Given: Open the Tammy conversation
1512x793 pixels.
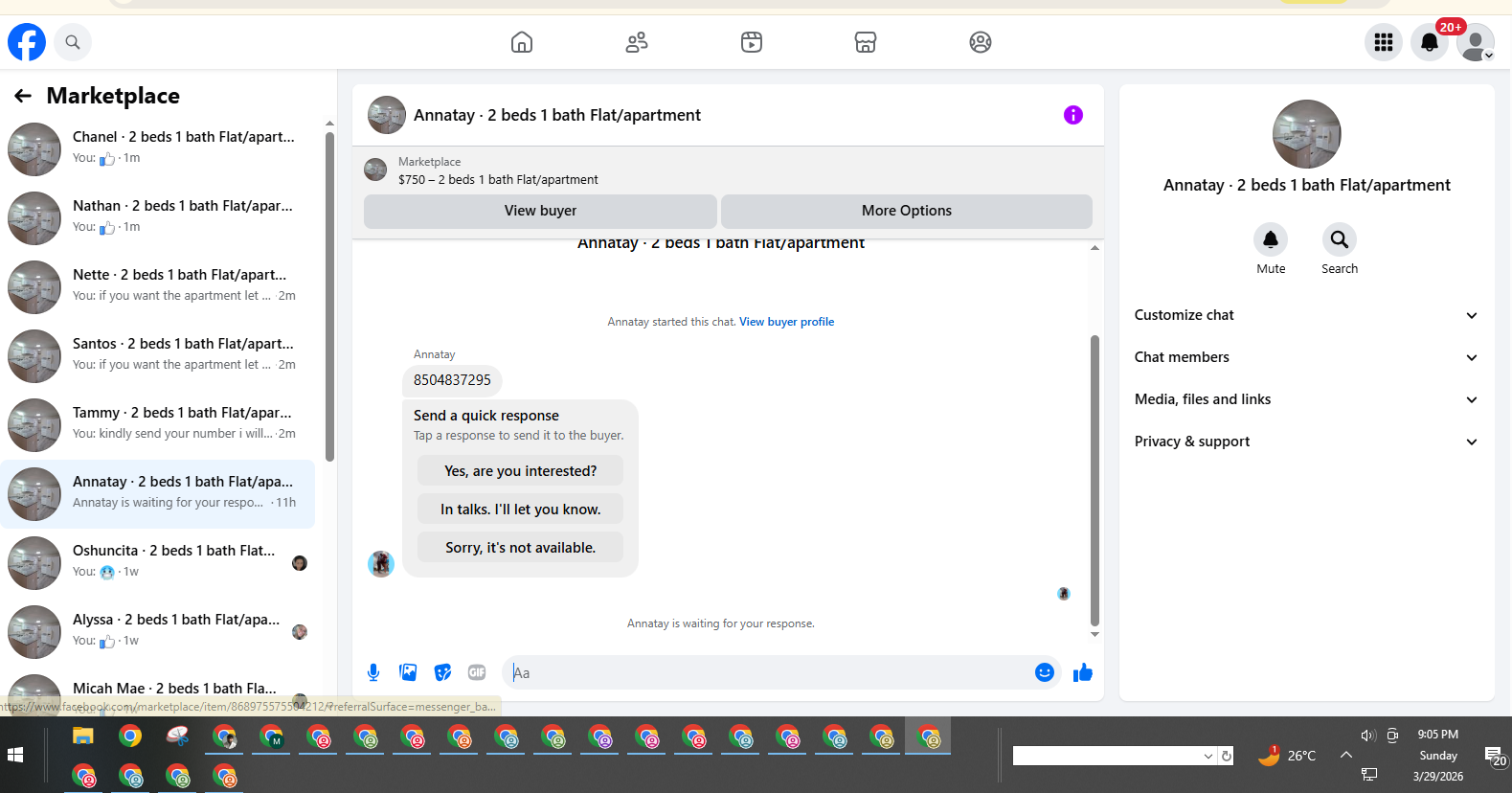Looking at the screenshot, I should pos(158,424).
